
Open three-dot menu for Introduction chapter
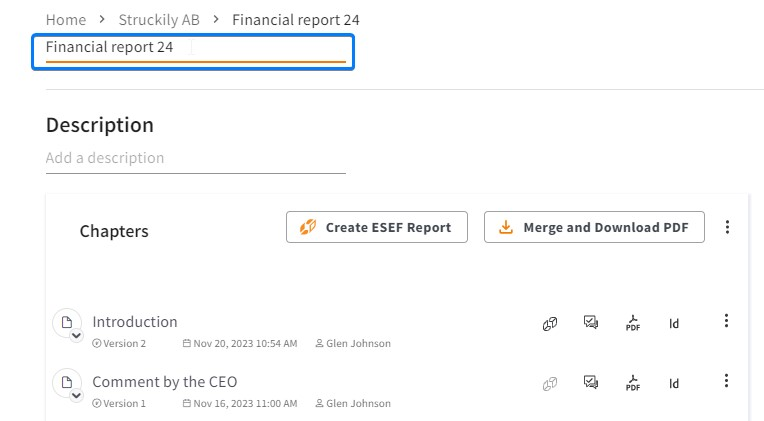pyautogui.click(x=726, y=321)
